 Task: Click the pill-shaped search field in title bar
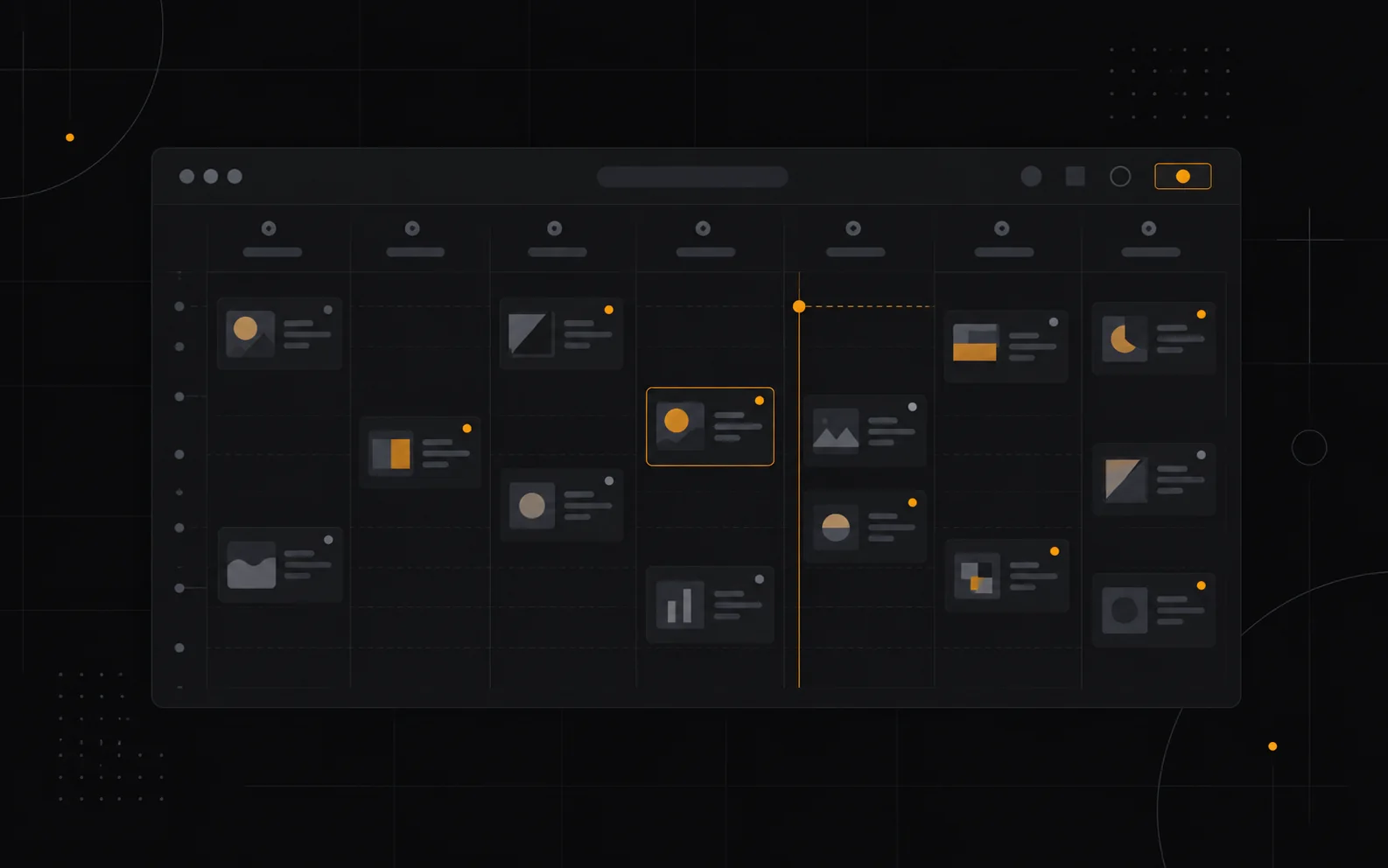click(692, 176)
